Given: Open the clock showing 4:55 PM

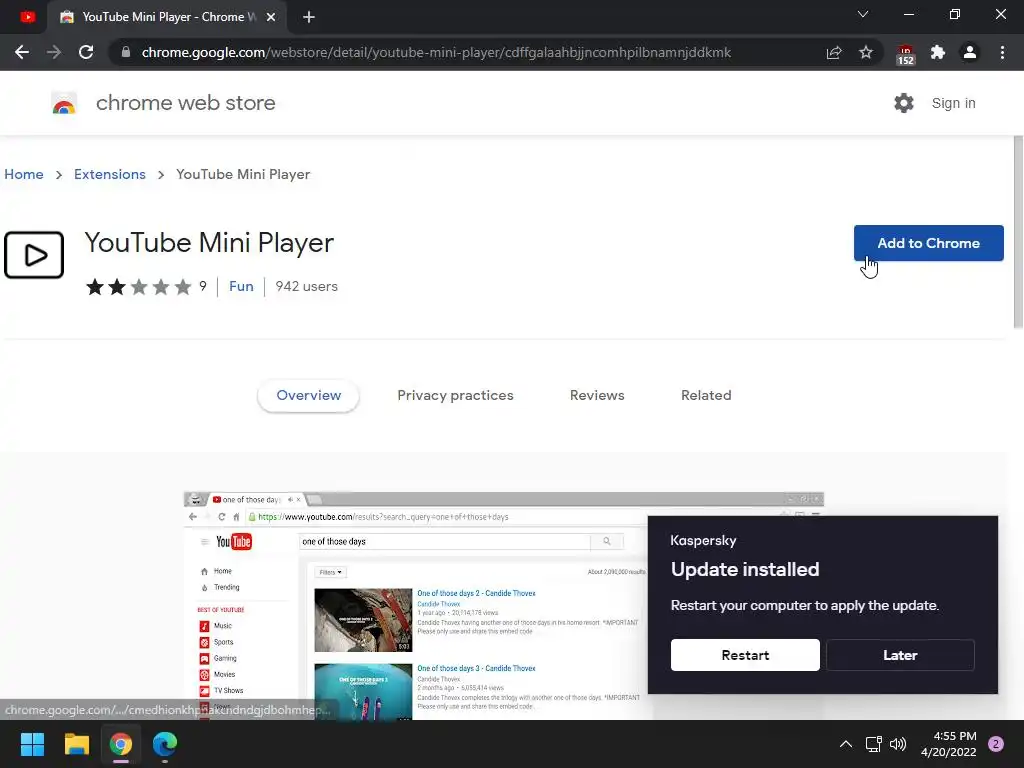Looking at the screenshot, I should pos(948,744).
